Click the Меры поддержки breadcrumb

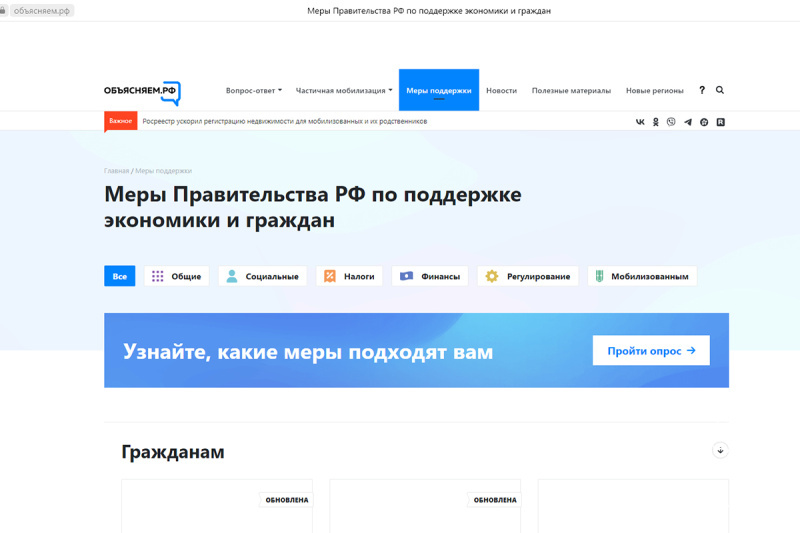163,171
